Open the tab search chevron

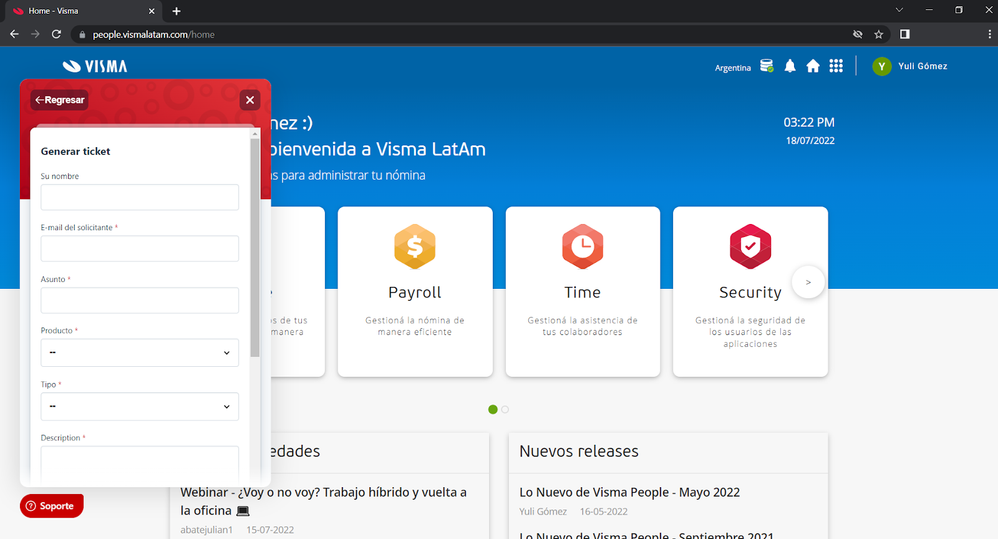[x=899, y=10]
